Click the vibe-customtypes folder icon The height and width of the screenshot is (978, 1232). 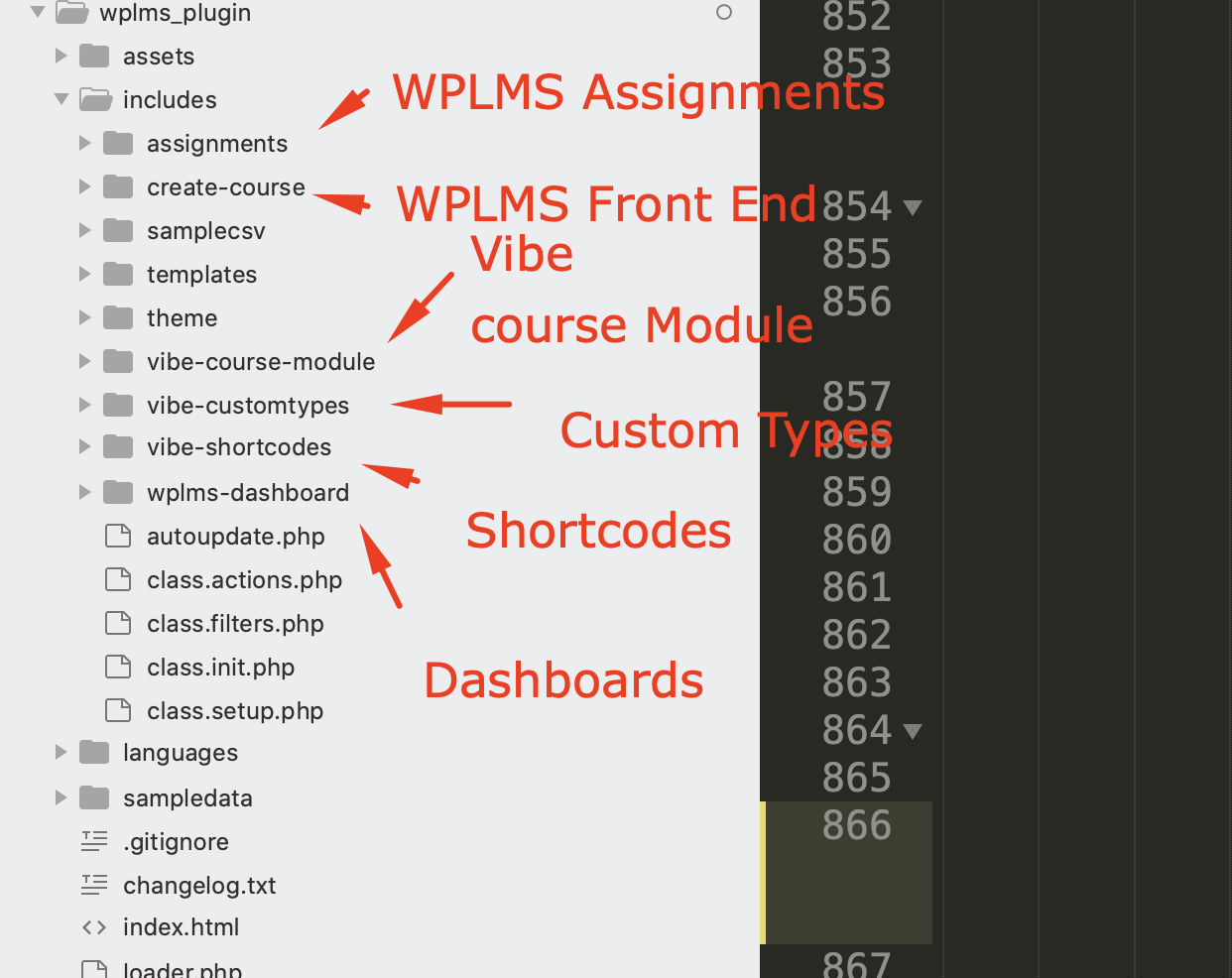pyautogui.click(x=118, y=405)
